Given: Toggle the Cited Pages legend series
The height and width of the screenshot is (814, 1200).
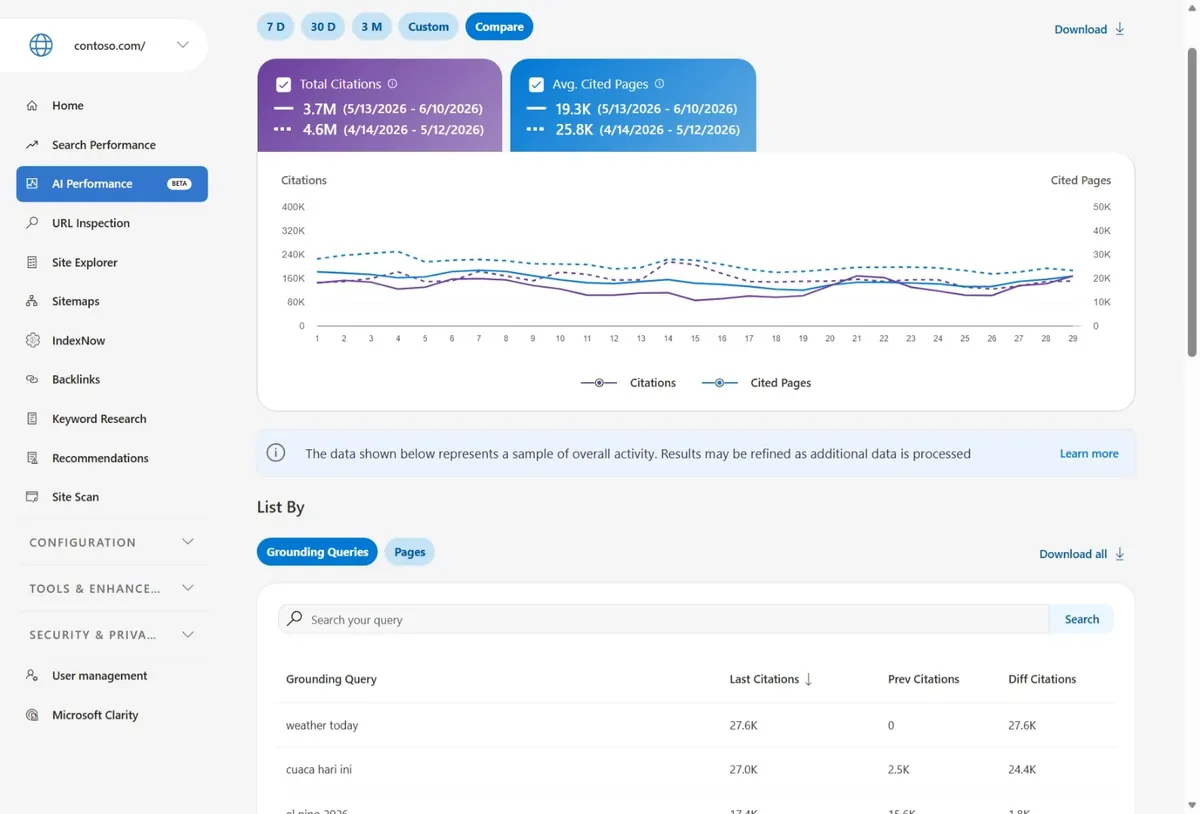Looking at the screenshot, I should (x=756, y=383).
